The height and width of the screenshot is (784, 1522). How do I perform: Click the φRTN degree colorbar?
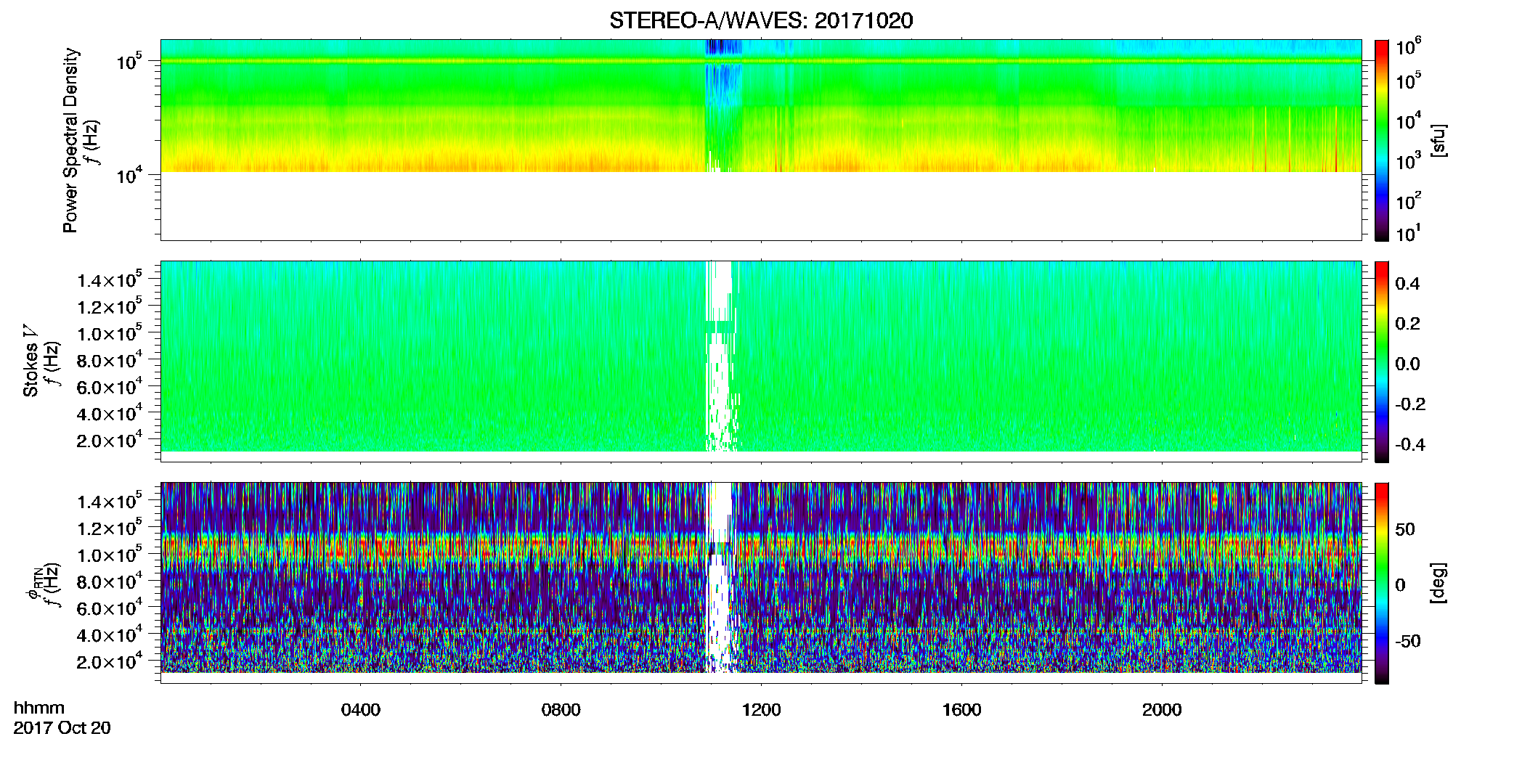1382,583
